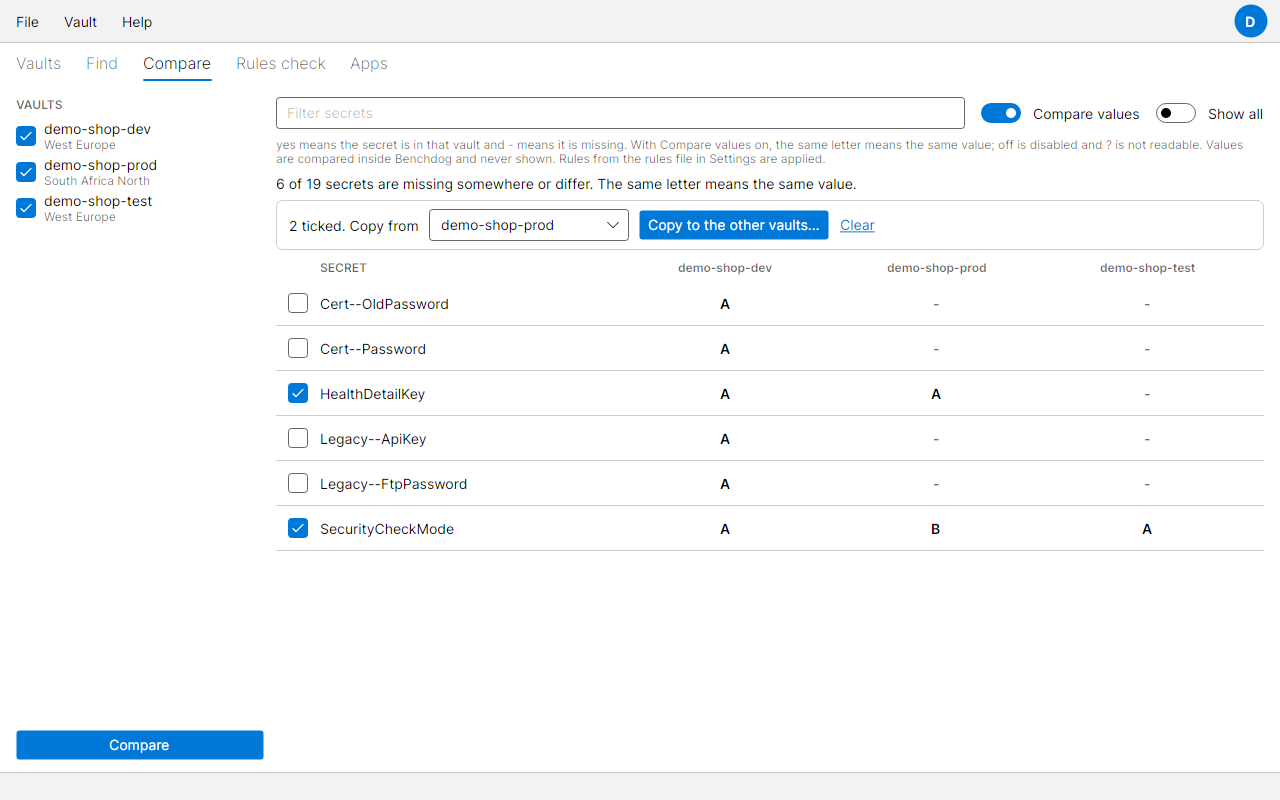Click the '6 of 19 secrets' summary text
The width and height of the screenshot is (1280, 800).
(566, 184)
